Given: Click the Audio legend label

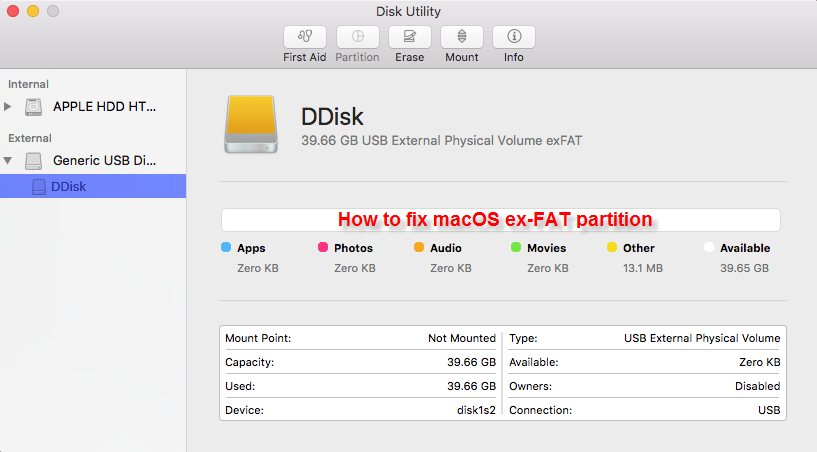Looking at the screenshot, I should [x=446, y=248].
